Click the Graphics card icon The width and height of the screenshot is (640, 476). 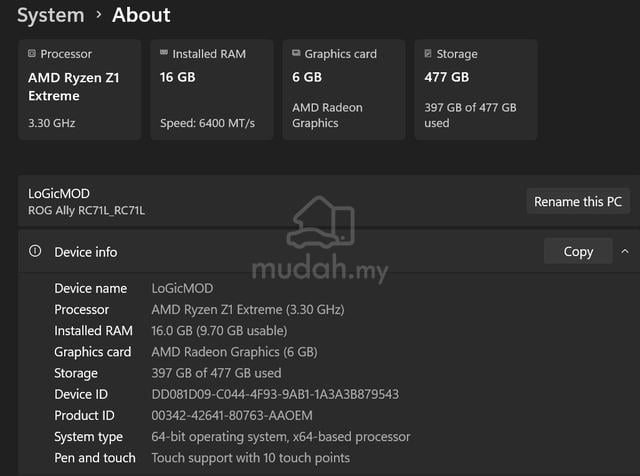coord(296,53)
